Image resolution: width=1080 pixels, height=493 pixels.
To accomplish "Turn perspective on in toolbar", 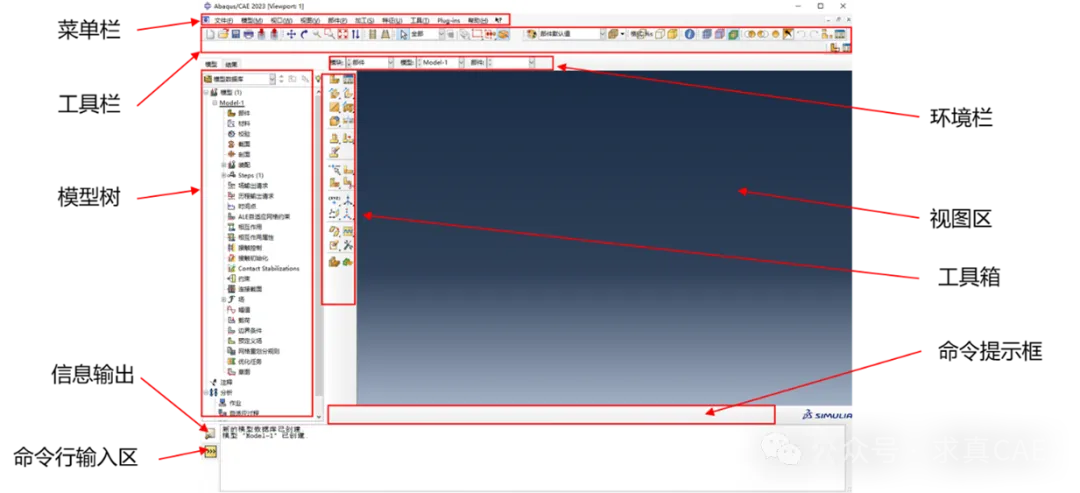I will 385,34.
